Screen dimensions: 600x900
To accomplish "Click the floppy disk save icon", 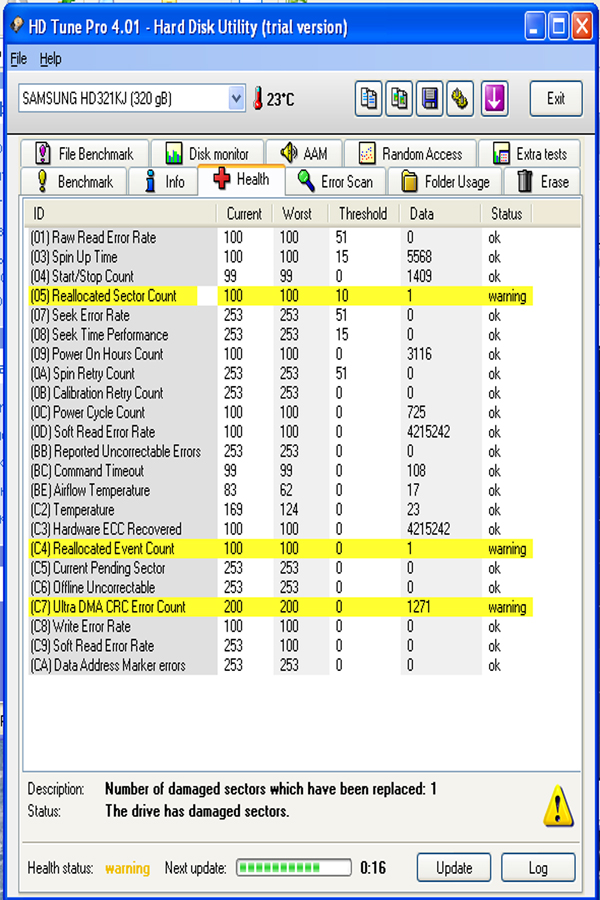I will click(430, 98).
